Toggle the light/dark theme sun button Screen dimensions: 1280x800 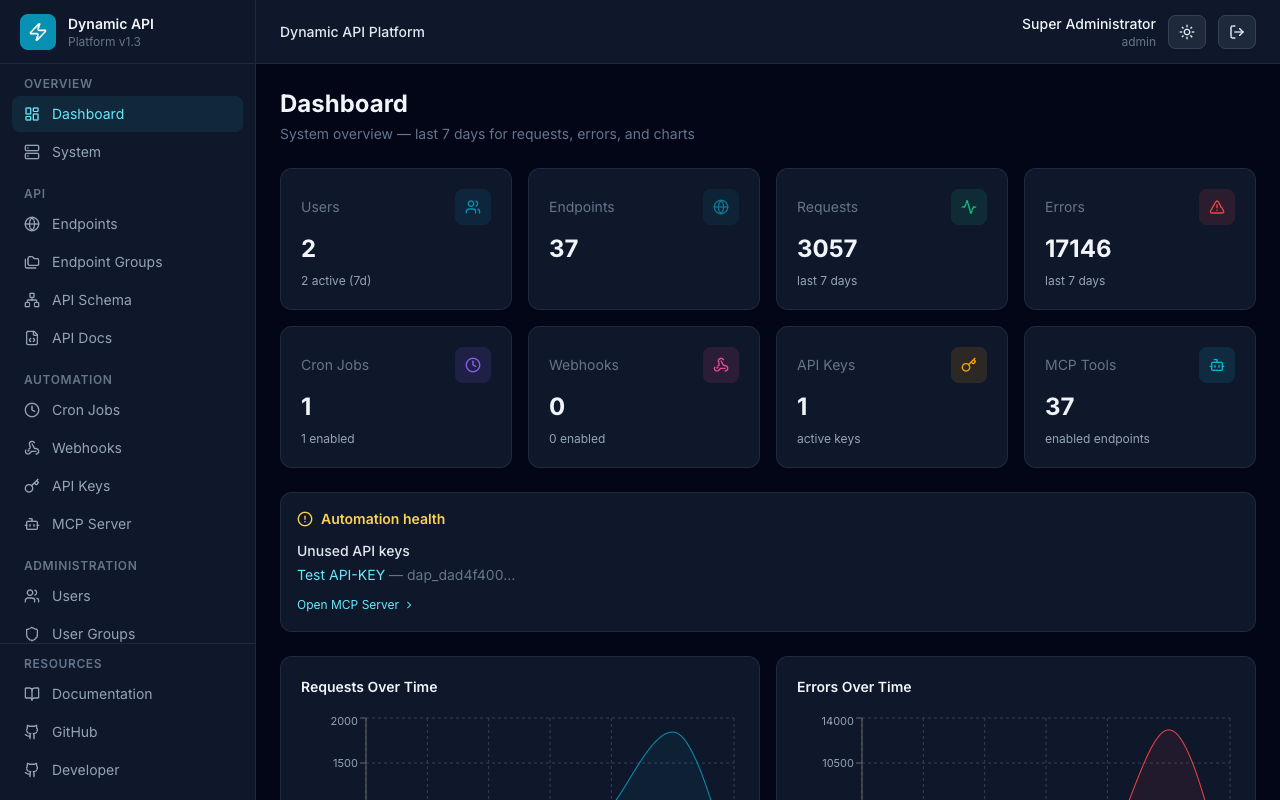(x=1187, y=32)
